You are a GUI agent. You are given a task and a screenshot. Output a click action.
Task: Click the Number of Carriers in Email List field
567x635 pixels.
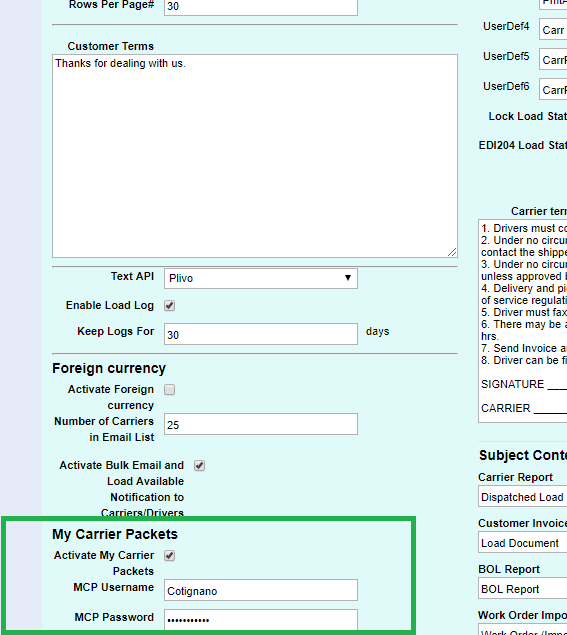[261, 424]
